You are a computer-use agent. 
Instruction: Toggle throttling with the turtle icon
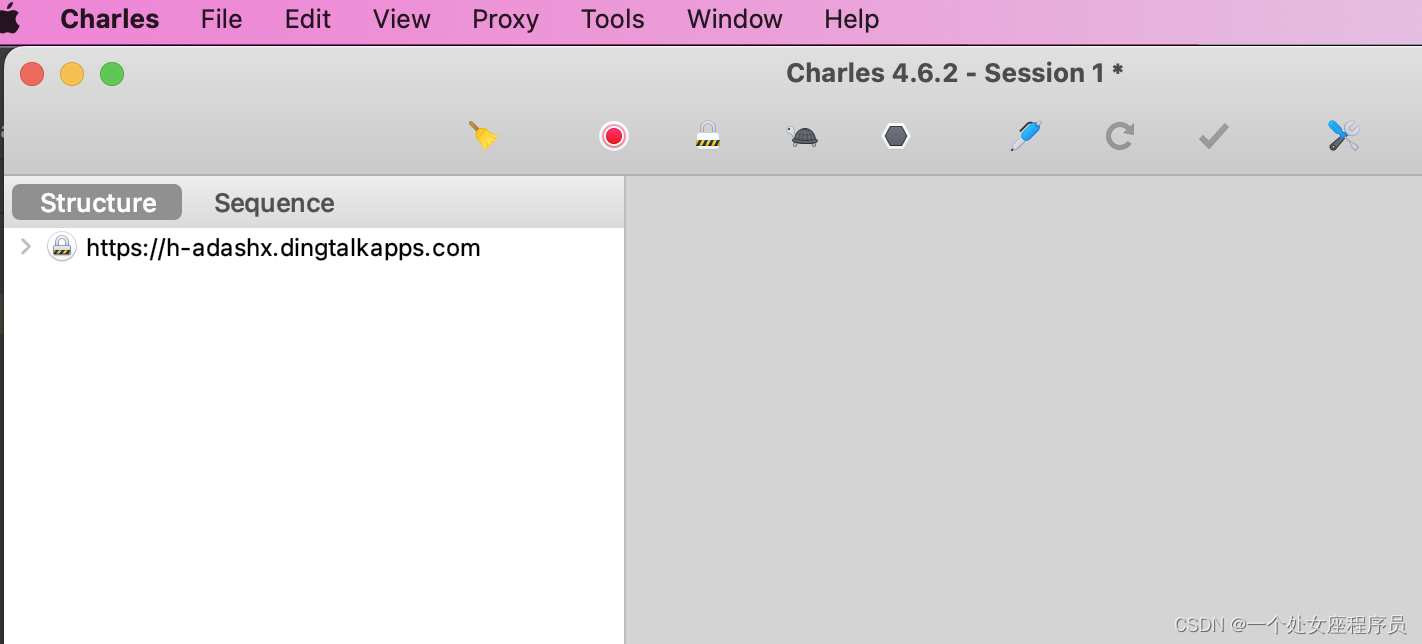(802, 136)
